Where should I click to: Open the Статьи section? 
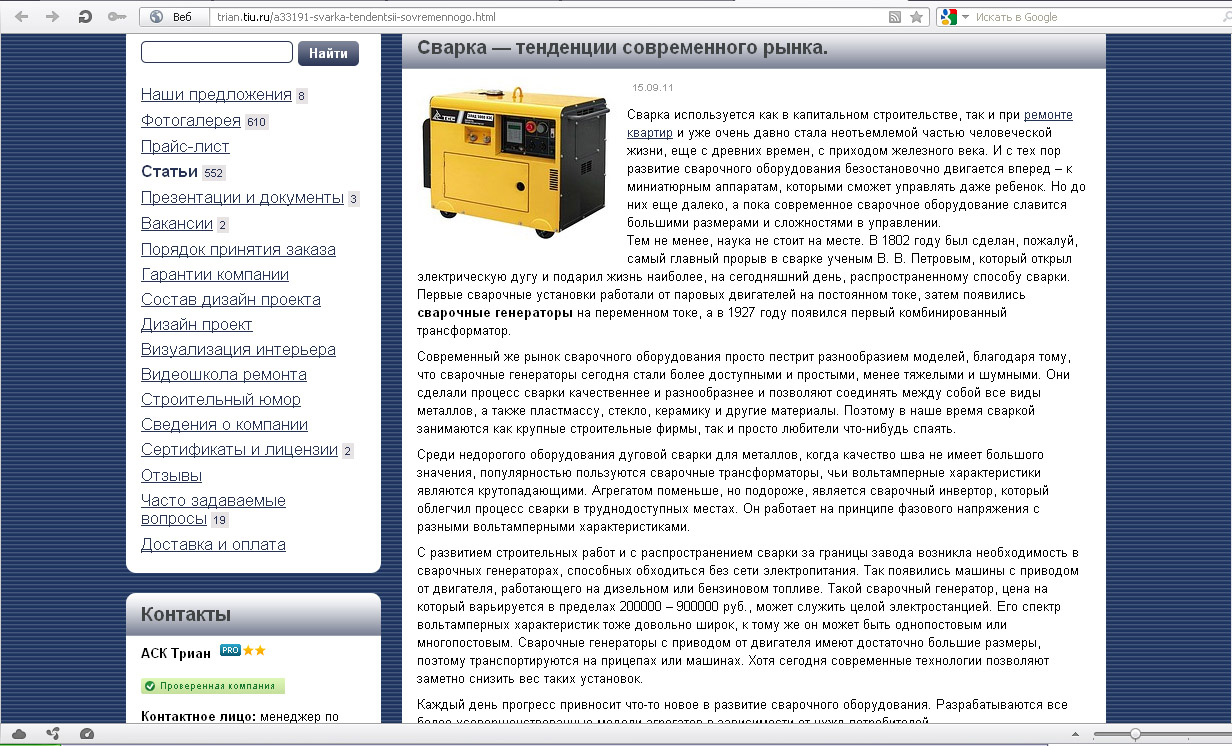tap(169, 172)
